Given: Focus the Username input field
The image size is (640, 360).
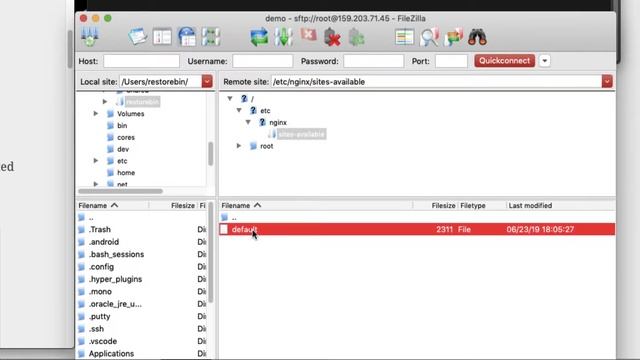Looking at the screenshot, I should pyautogui.click(x=262, y=61).
